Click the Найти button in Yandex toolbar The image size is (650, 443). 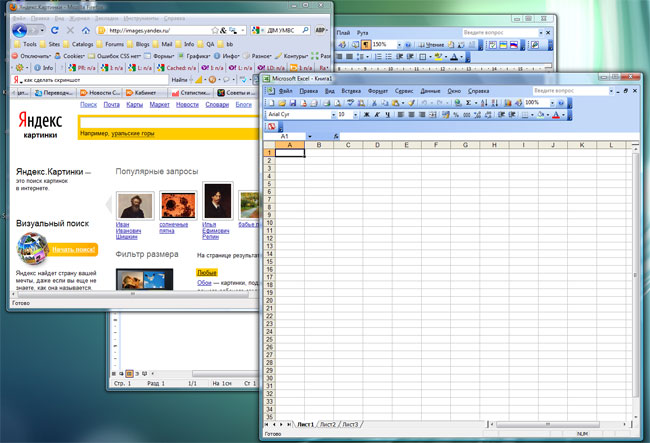(x=179, y=80)
